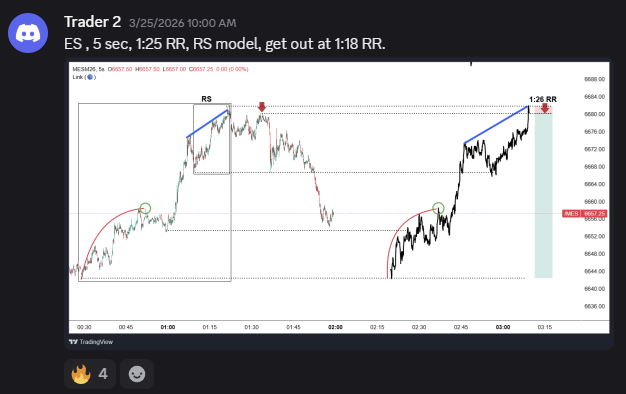Click the fire reaction with 4 votes

point(90,374)
